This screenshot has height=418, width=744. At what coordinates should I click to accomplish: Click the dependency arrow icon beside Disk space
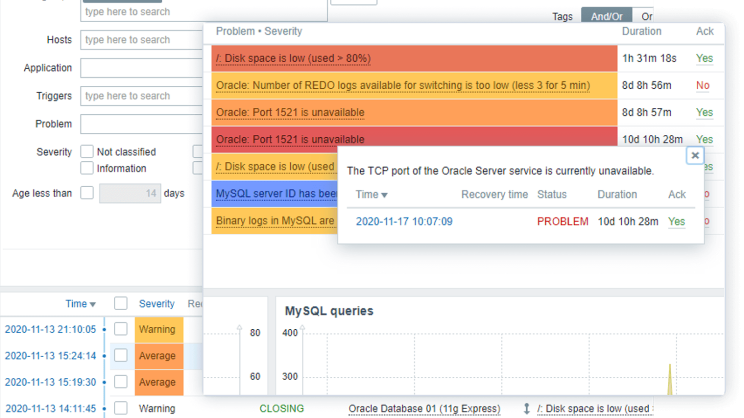point(526,409)
